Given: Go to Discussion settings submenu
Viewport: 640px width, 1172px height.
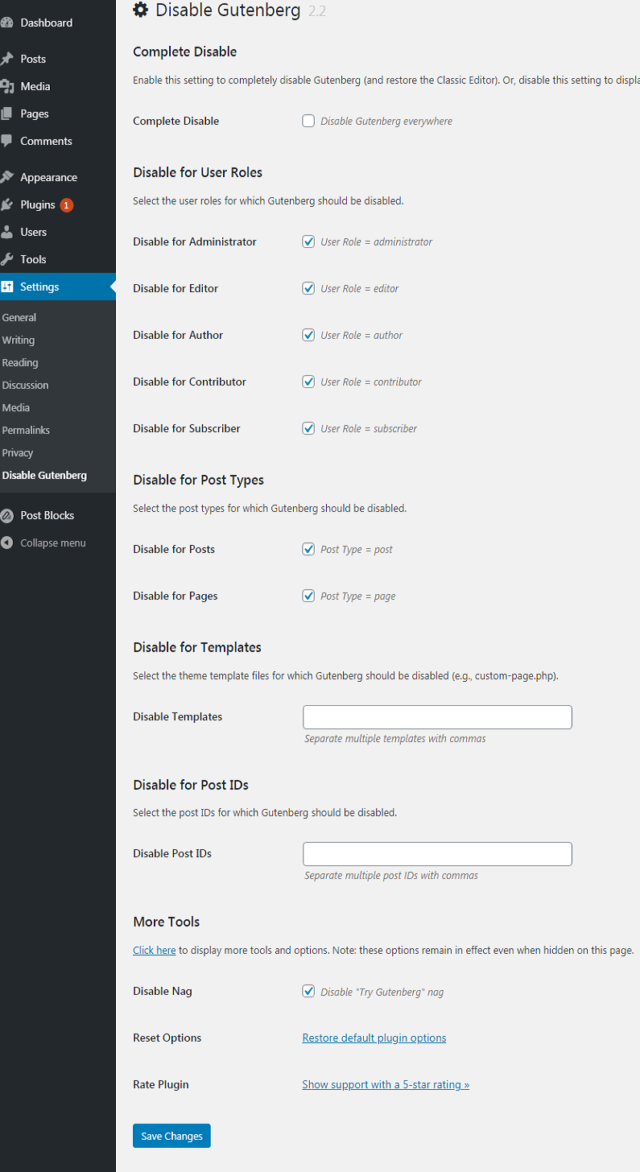Looking at the screenshot, I should pos(25,385).
